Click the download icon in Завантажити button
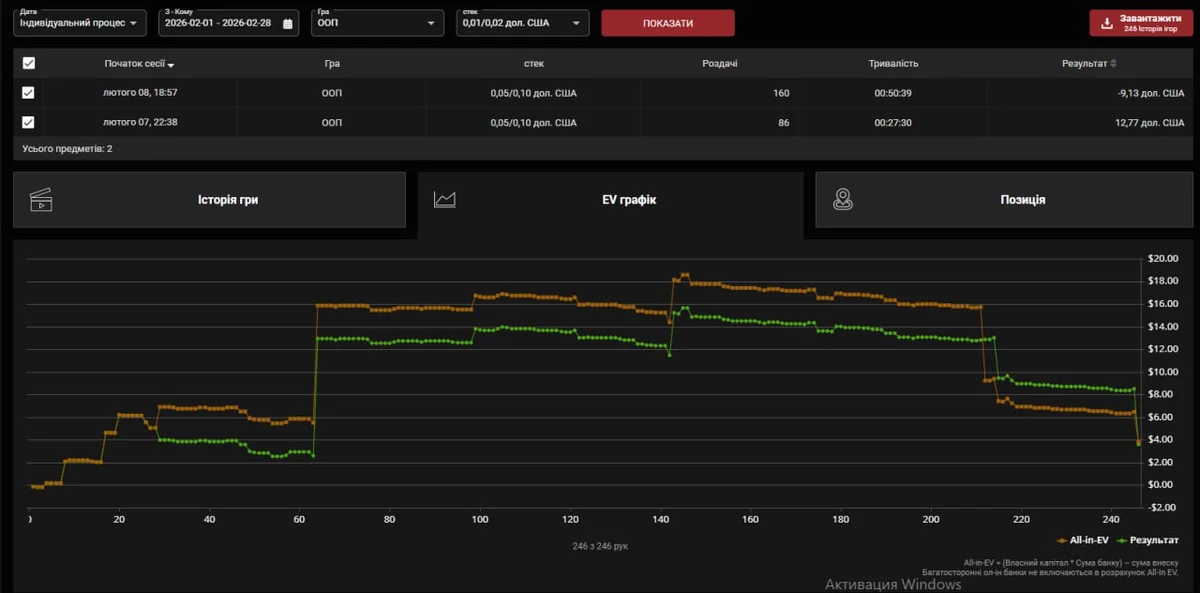The width and height of the screenshot is (1200, 593). 1106,23
